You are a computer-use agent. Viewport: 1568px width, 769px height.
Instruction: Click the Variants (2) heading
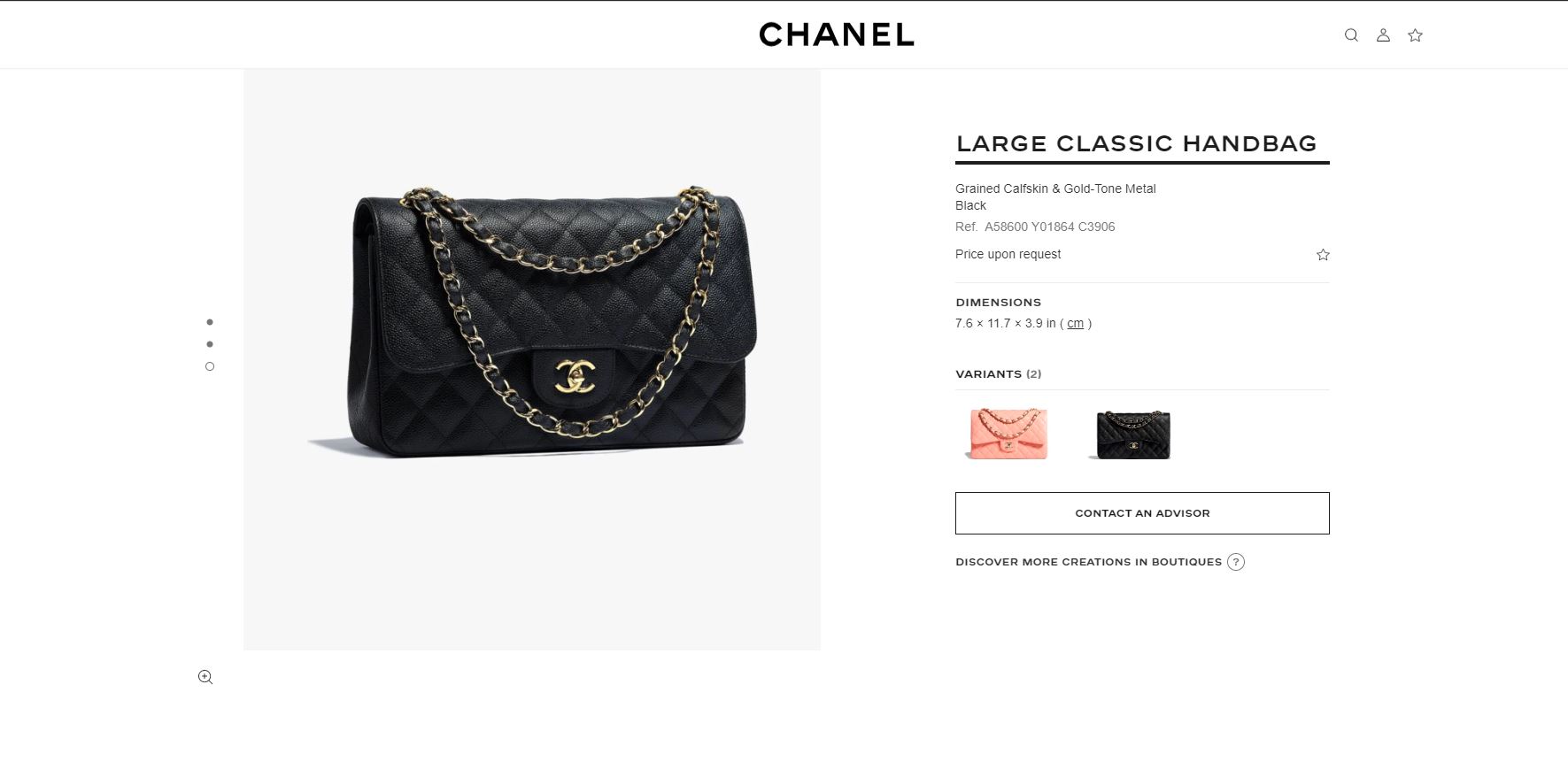tap(999, 374)
